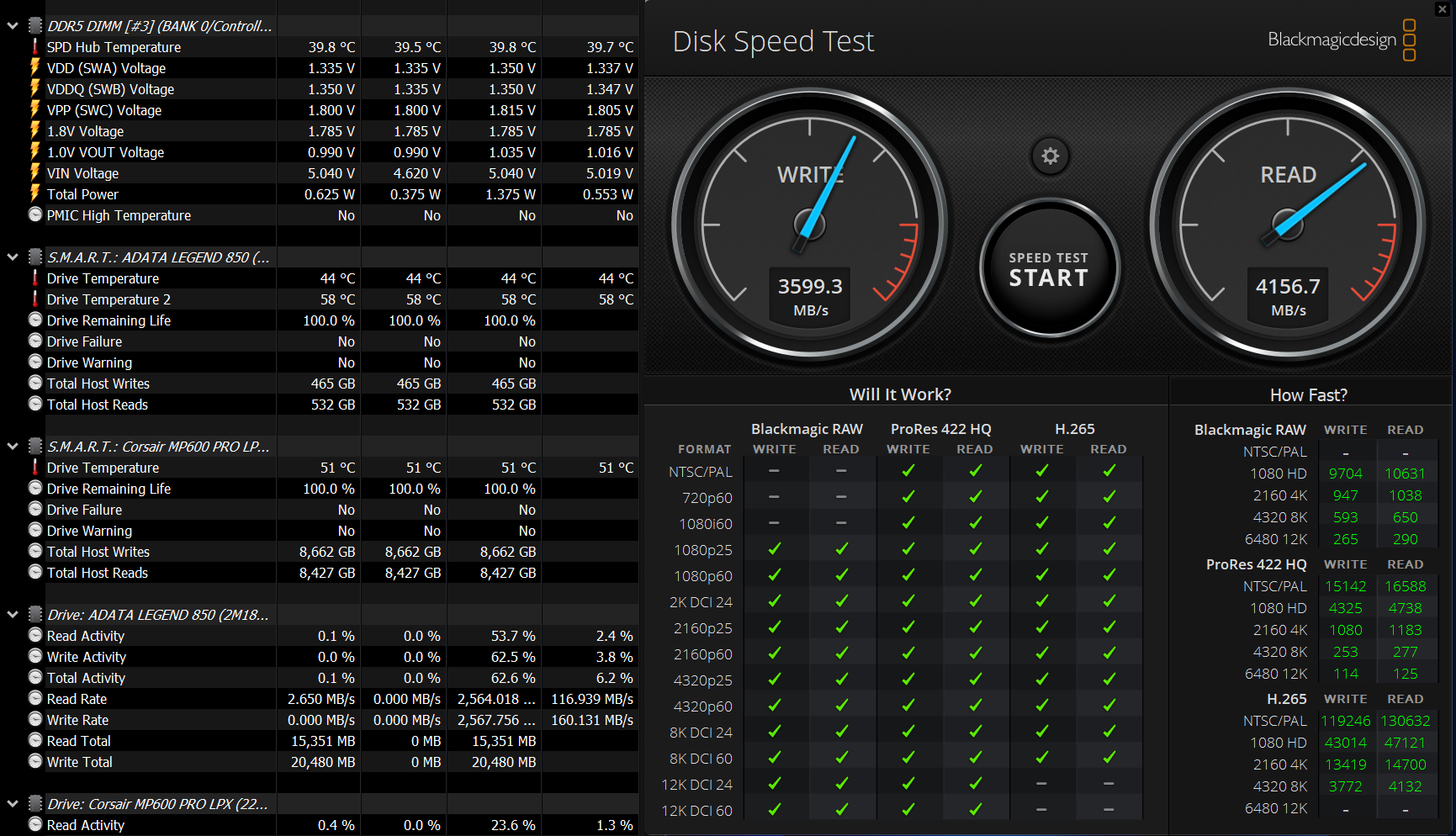
Task: Click the DDR5 DIMM [#3] chip icon
Action: click(35, 26)
